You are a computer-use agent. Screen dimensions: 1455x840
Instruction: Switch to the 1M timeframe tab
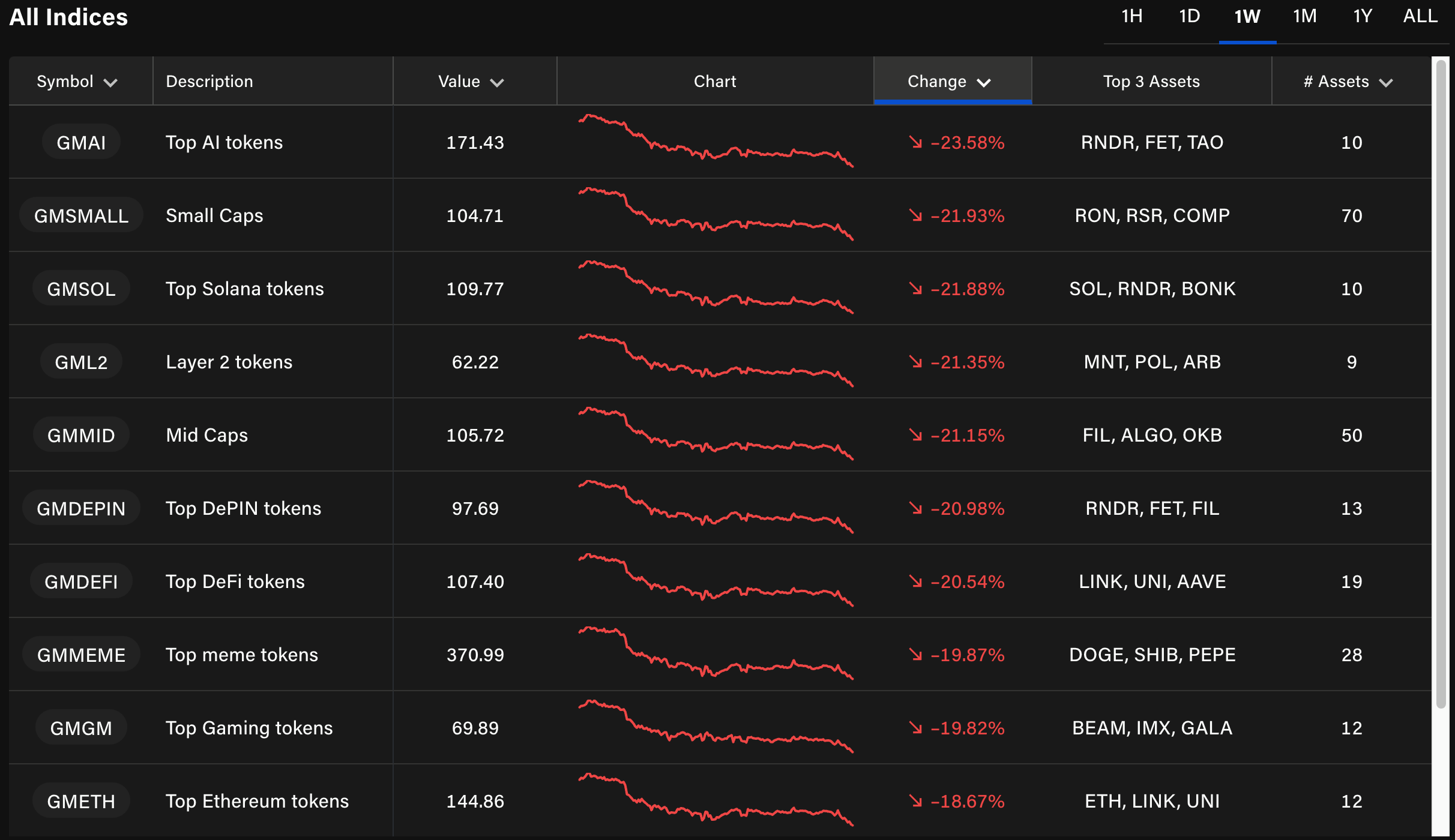pos(1304,17)
